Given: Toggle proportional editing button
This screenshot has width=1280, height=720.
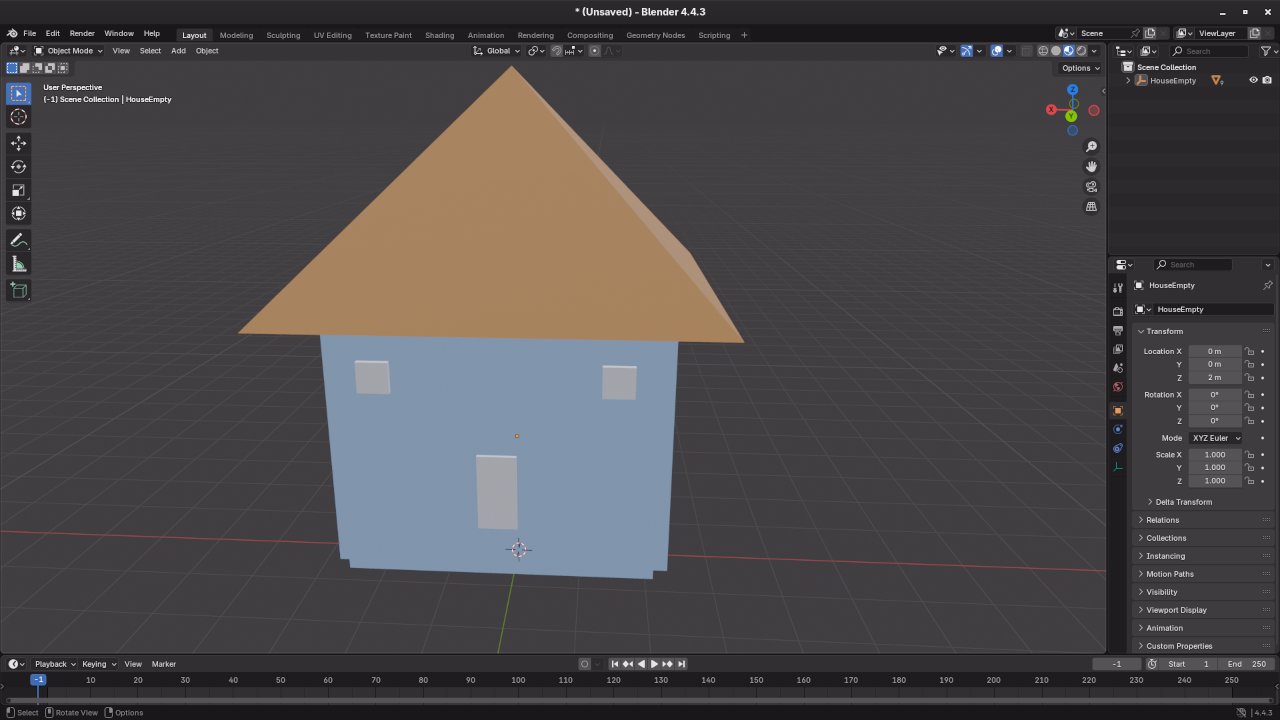Looking at the screenshot, I should (595, 51).
